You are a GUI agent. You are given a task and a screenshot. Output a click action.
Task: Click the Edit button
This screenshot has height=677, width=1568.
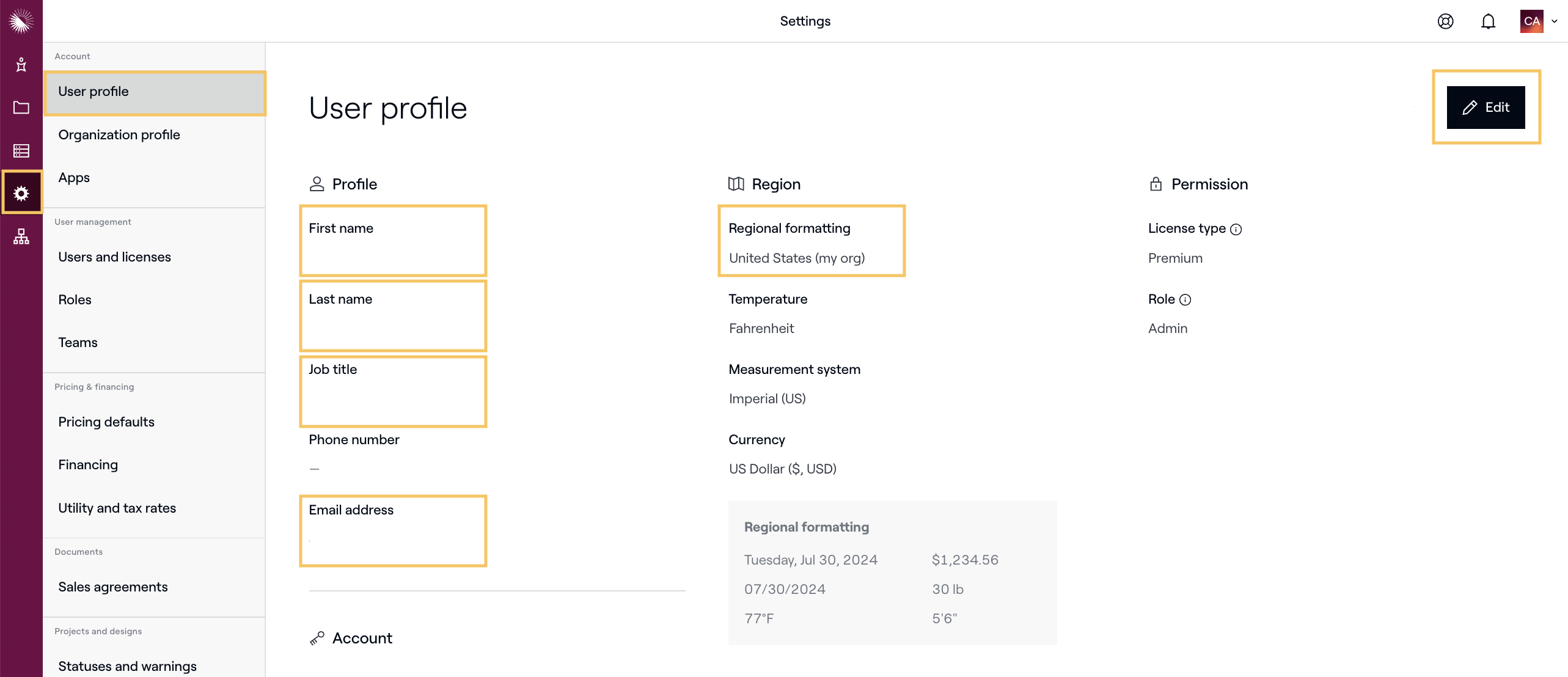pos(1486,108)
